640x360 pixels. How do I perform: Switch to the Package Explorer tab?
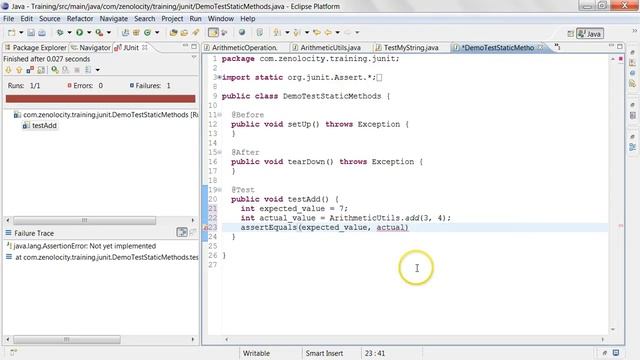(36, 48)
